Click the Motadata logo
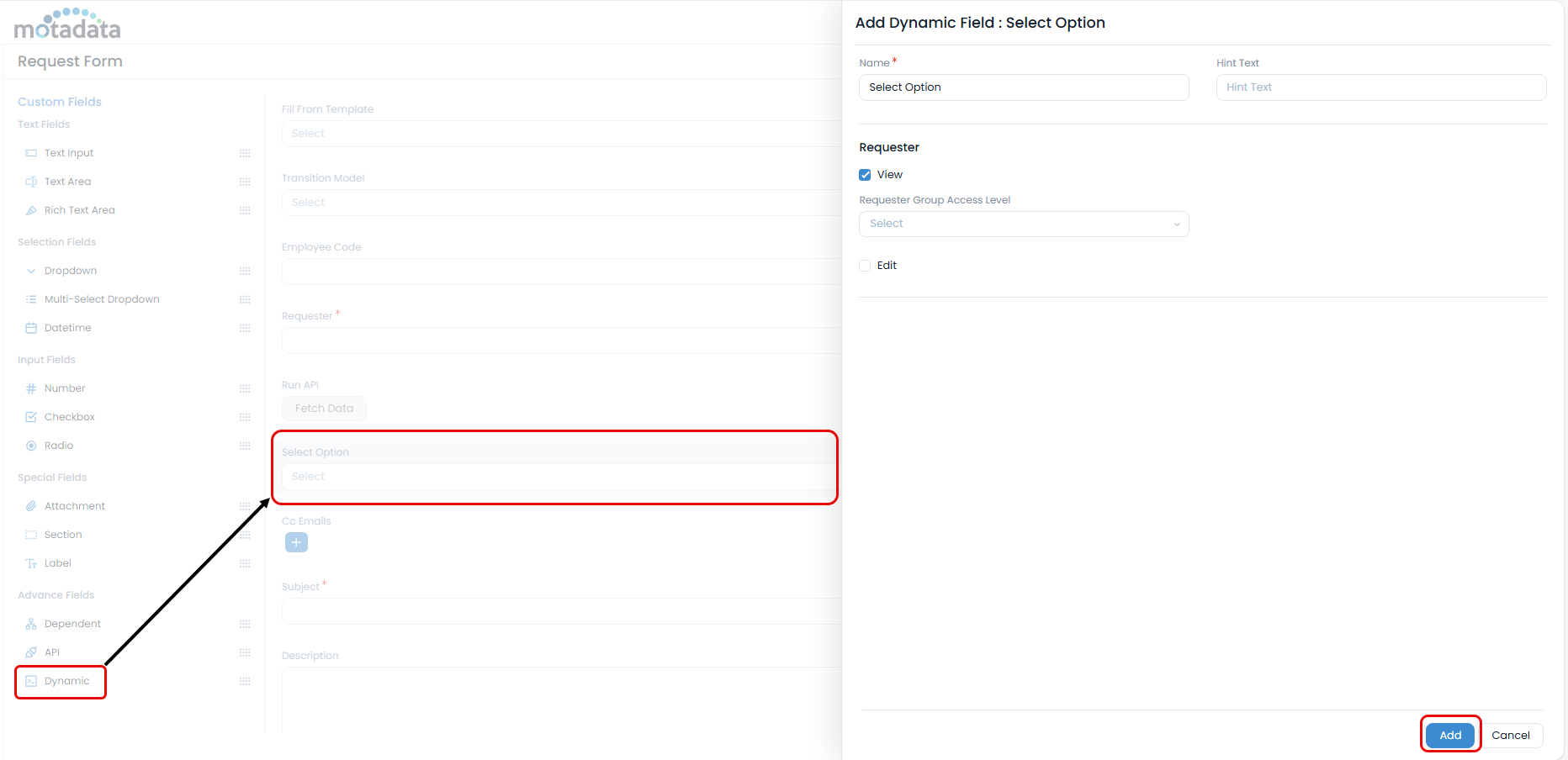 pyautogui.click(x=67, y=24)
